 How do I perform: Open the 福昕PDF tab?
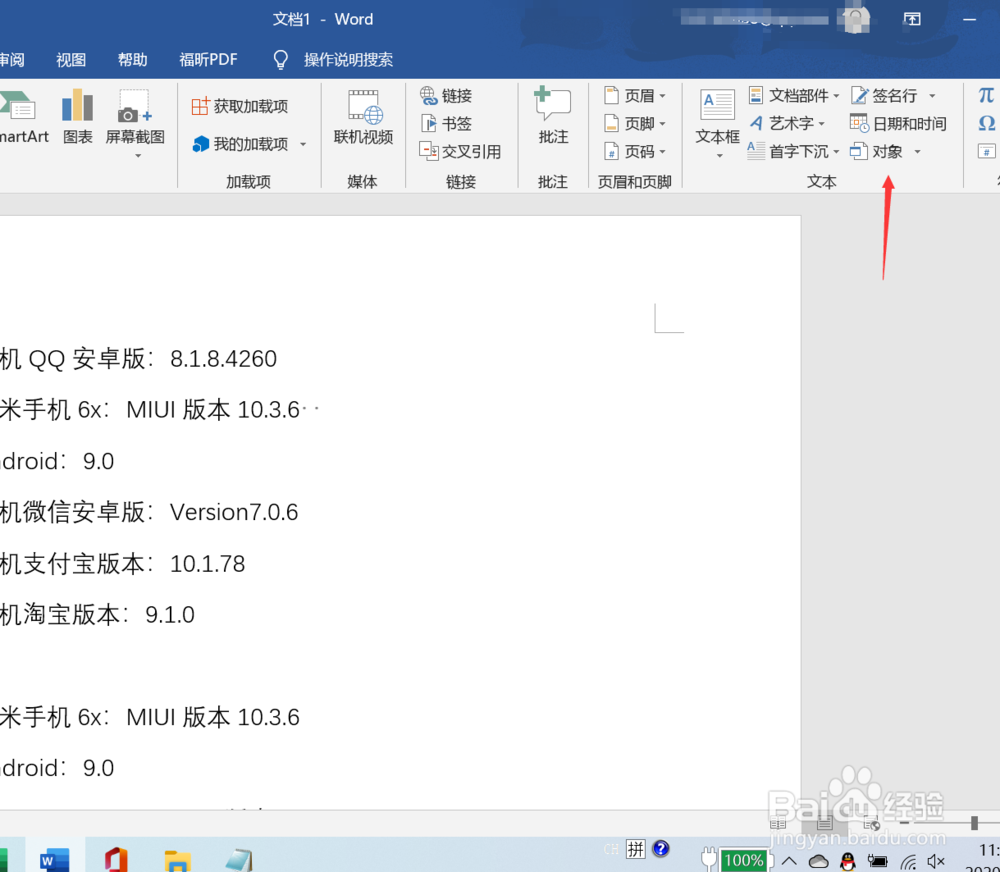208,60
